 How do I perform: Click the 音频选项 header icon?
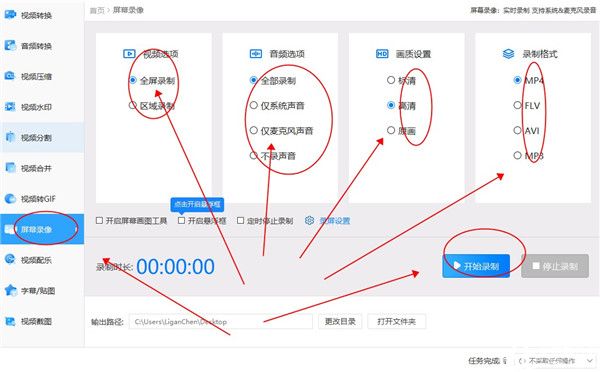tap(256, 54)
